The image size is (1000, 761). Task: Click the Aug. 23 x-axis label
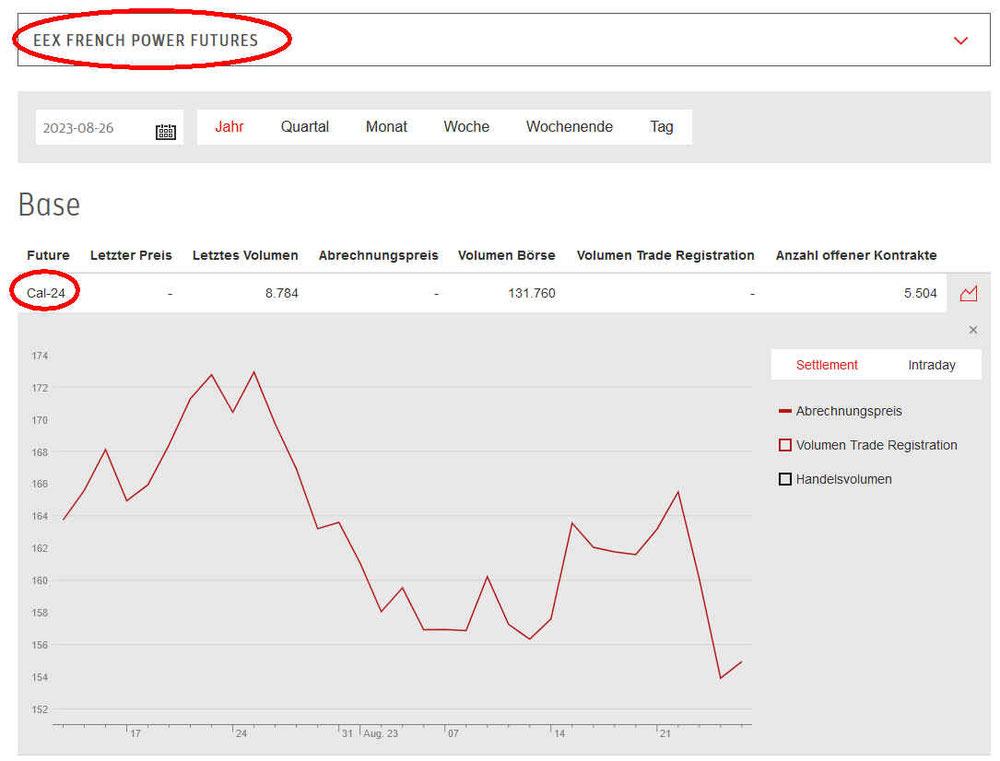click(x=381, y=734)
